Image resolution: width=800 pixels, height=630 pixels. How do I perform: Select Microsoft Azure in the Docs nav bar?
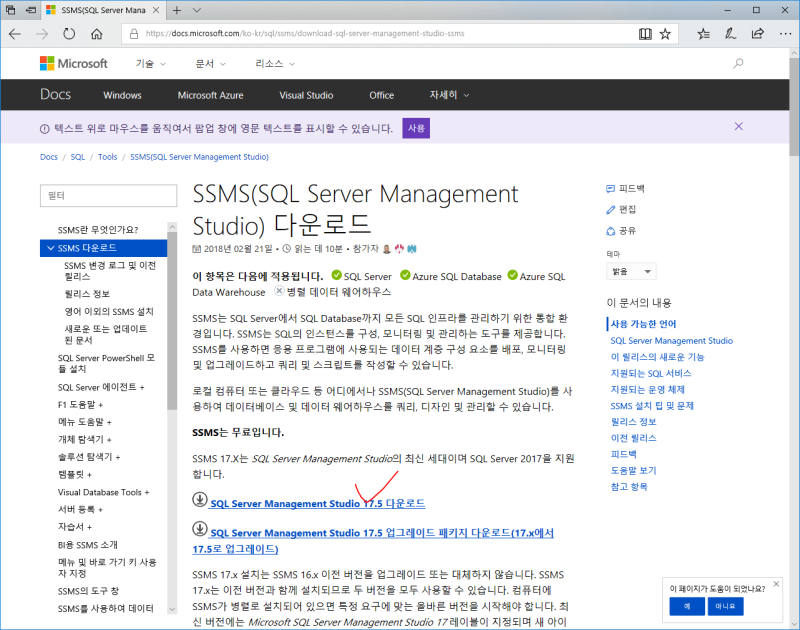(x=211, y=95)
